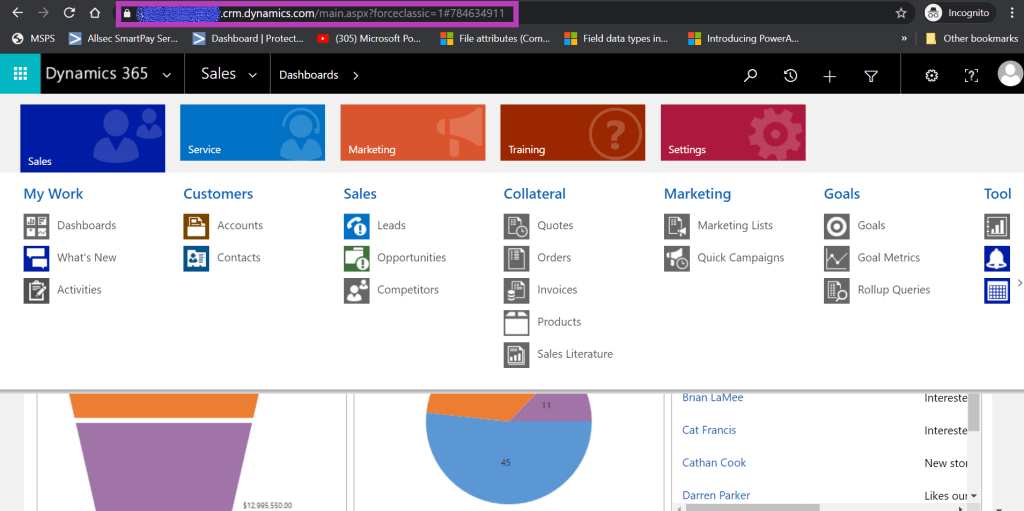The width and height of the screenshot is (1024, 511).
Task: Click the help question mark icon
Action: pos(970,75)
